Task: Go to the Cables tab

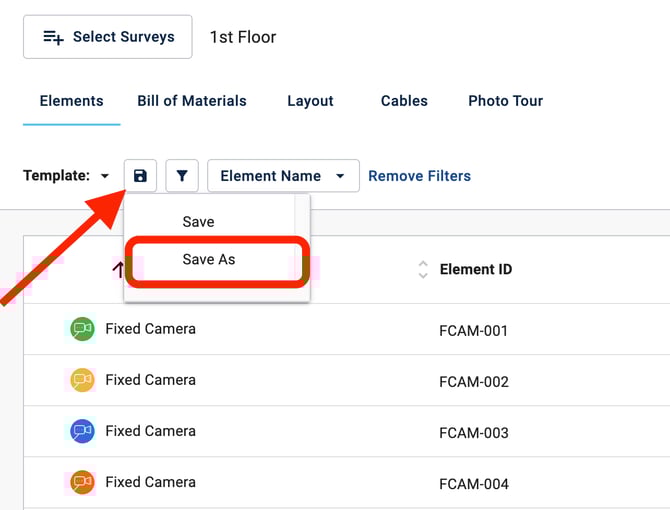Action: coord(404,101)
